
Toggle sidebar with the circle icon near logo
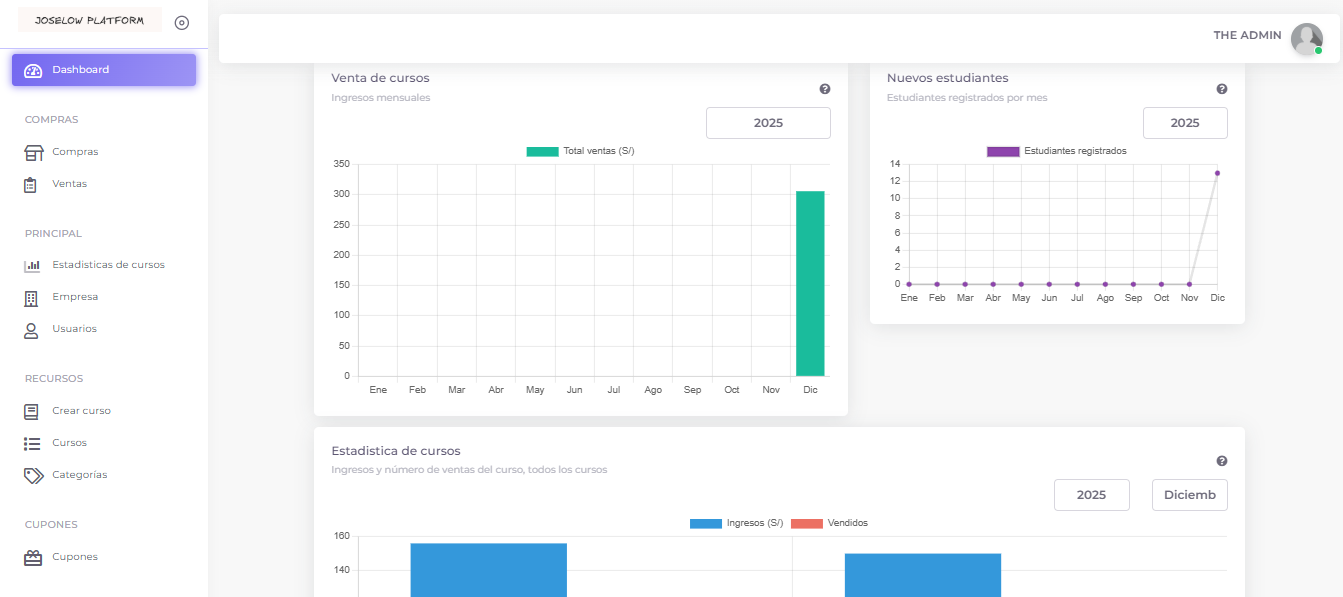click(182, 23)
